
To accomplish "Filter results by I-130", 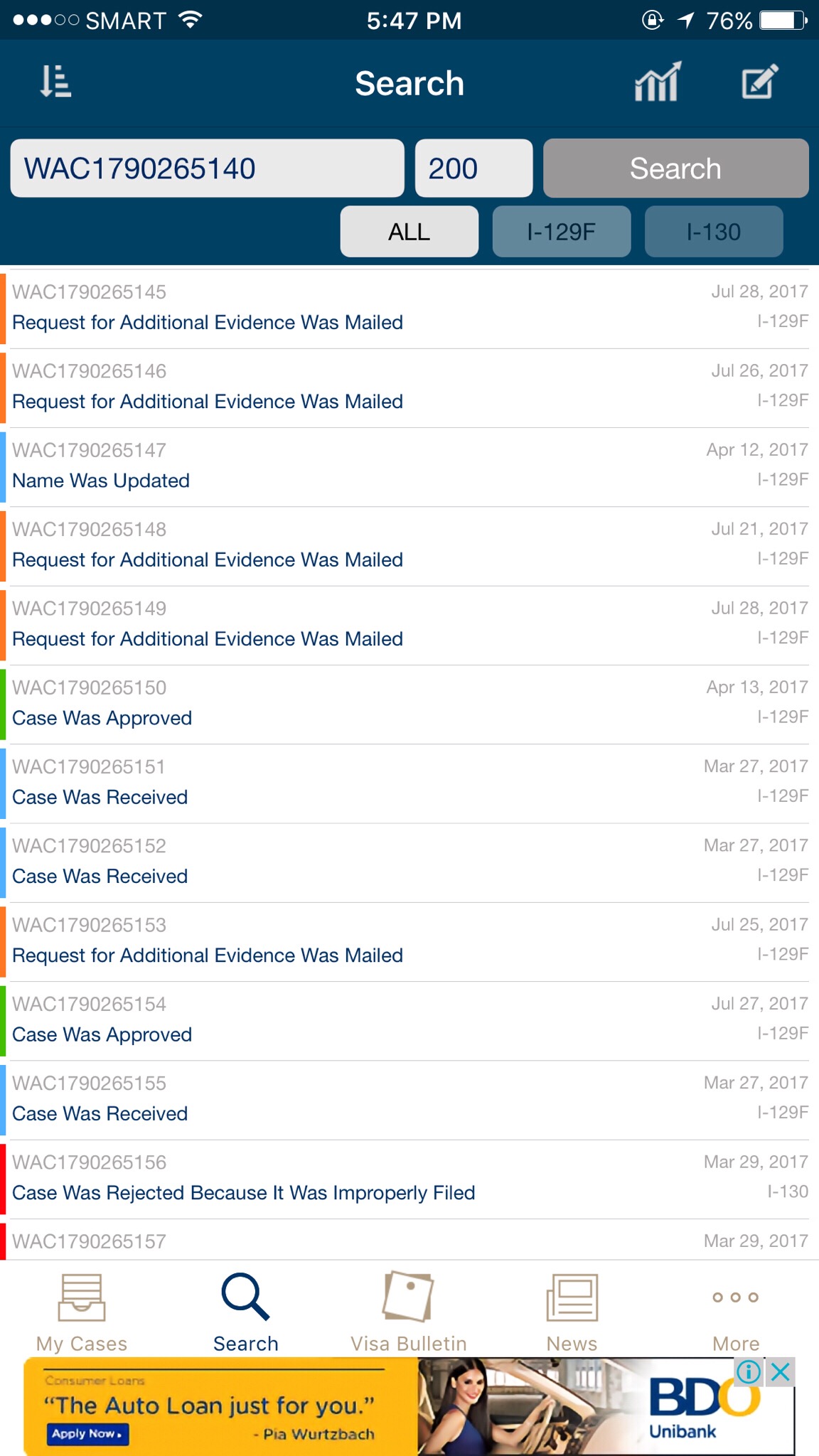I will [x=714, y=231].
